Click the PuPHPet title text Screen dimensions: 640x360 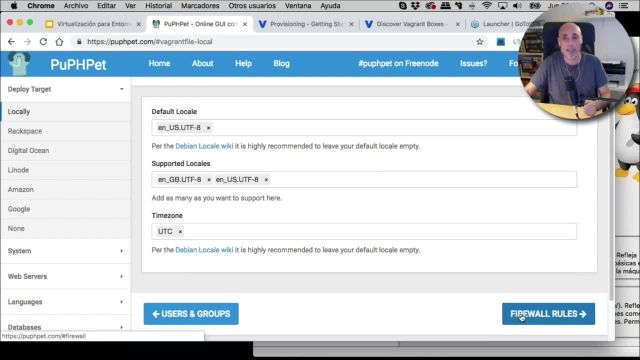78,64
